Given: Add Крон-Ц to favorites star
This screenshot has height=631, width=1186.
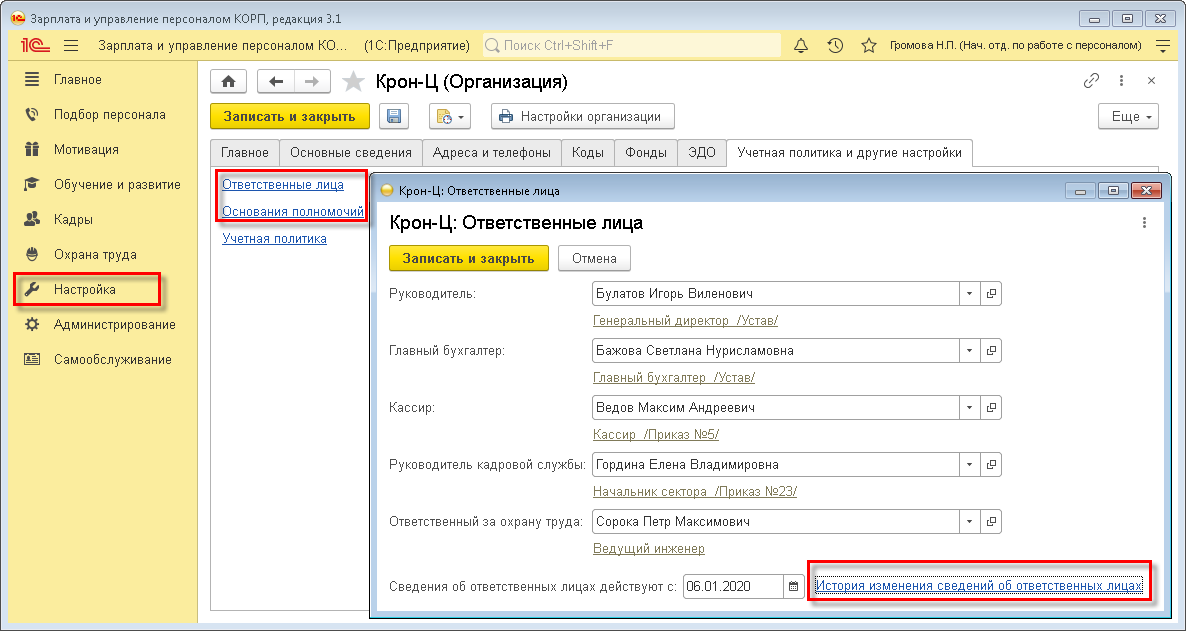Looking at the screenshot, I should (353, 82).
